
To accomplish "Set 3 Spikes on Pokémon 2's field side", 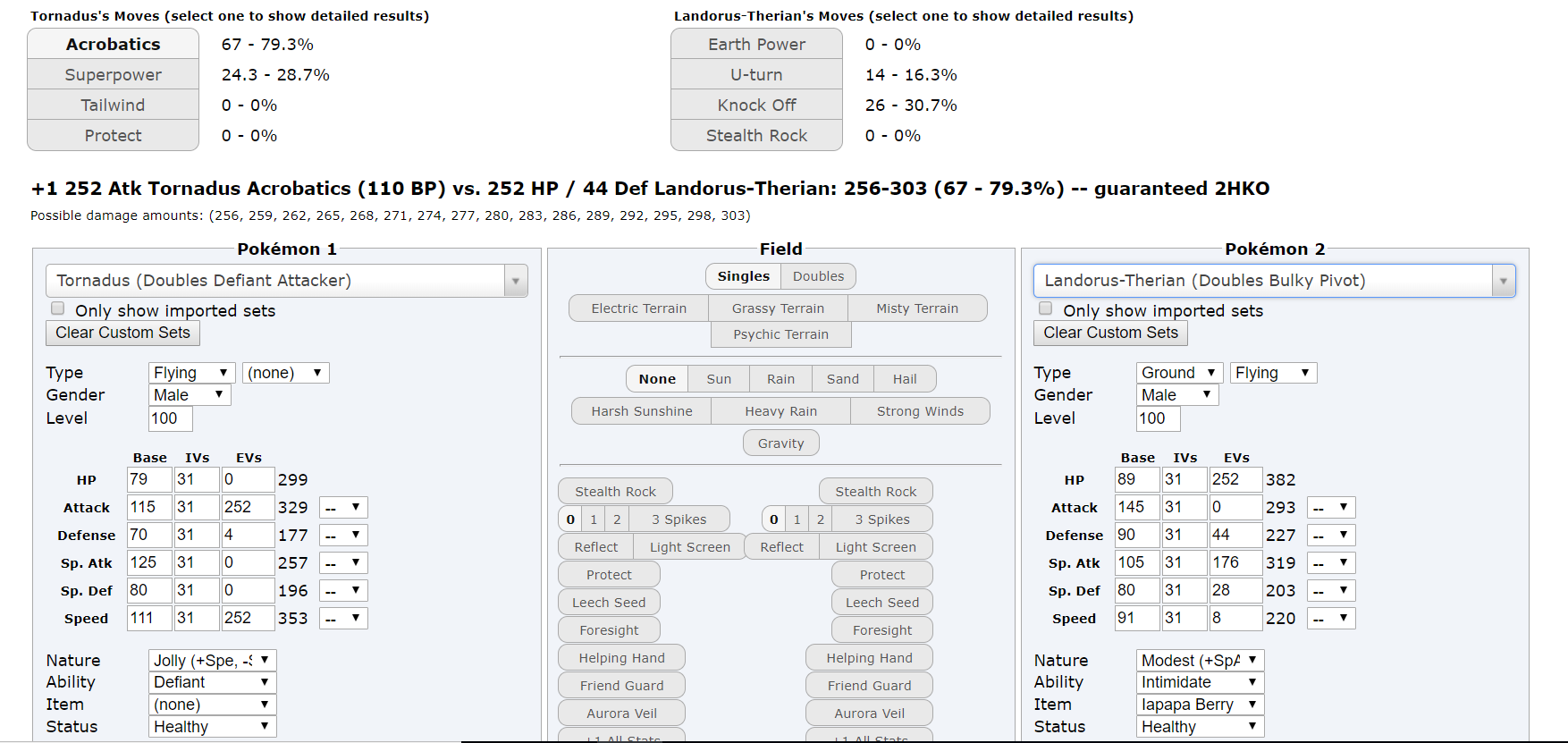I will coord(882,519).
